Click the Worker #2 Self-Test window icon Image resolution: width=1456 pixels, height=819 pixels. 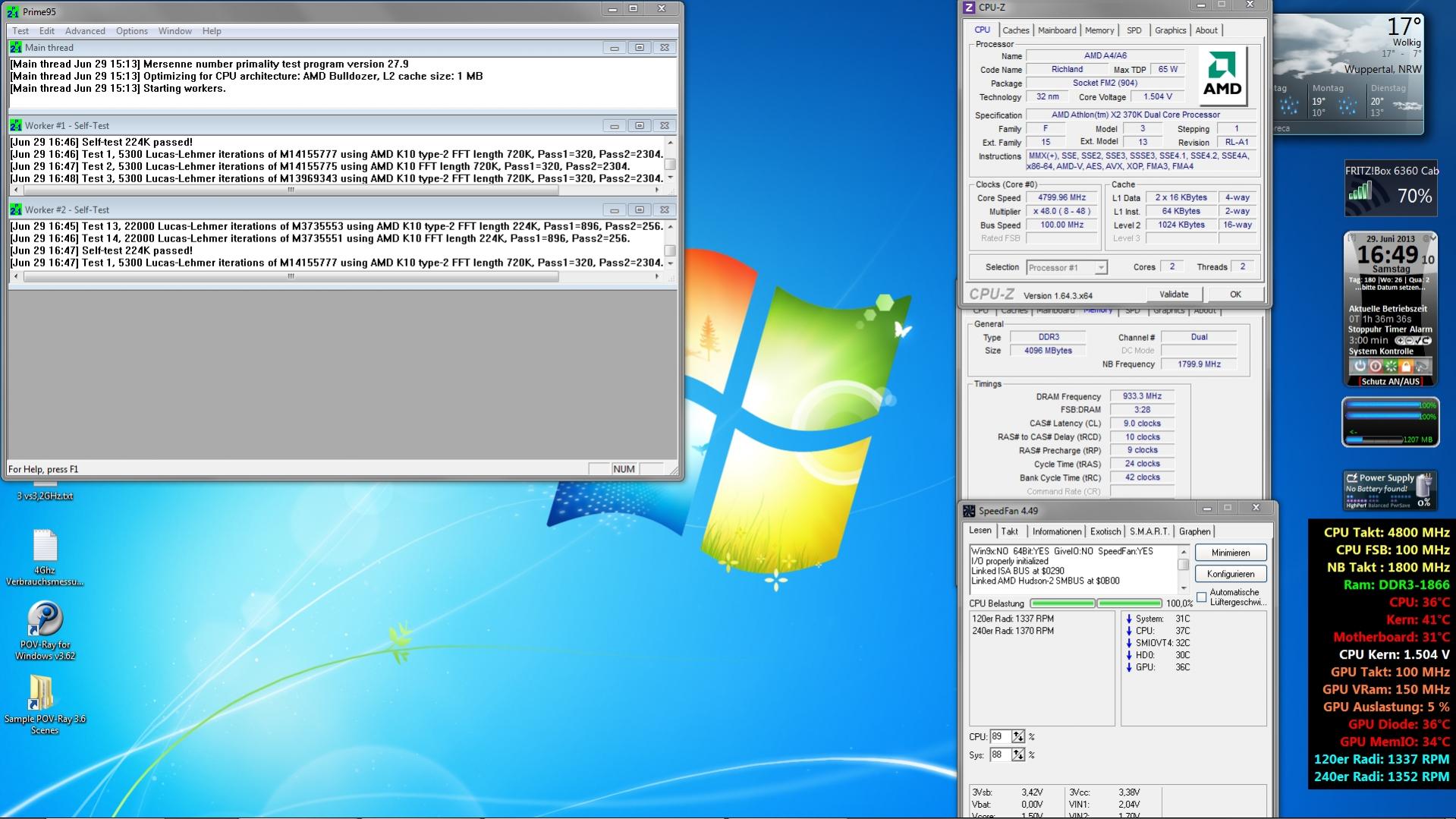coord(15,209)
